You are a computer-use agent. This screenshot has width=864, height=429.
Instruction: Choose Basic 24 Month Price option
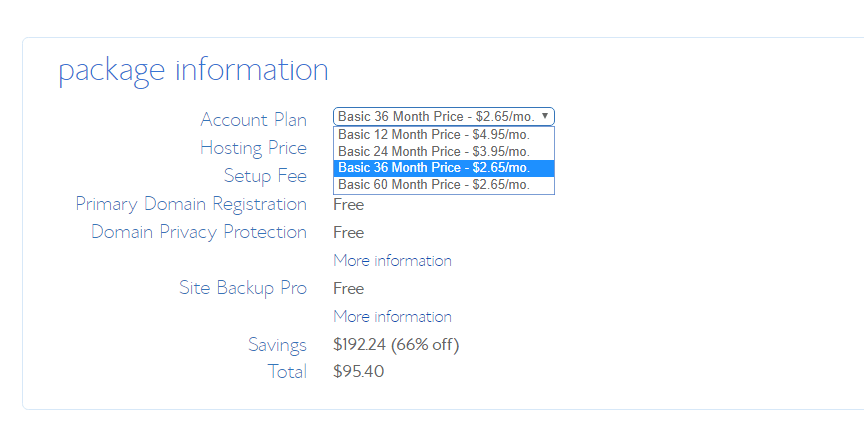pos(444,151)
